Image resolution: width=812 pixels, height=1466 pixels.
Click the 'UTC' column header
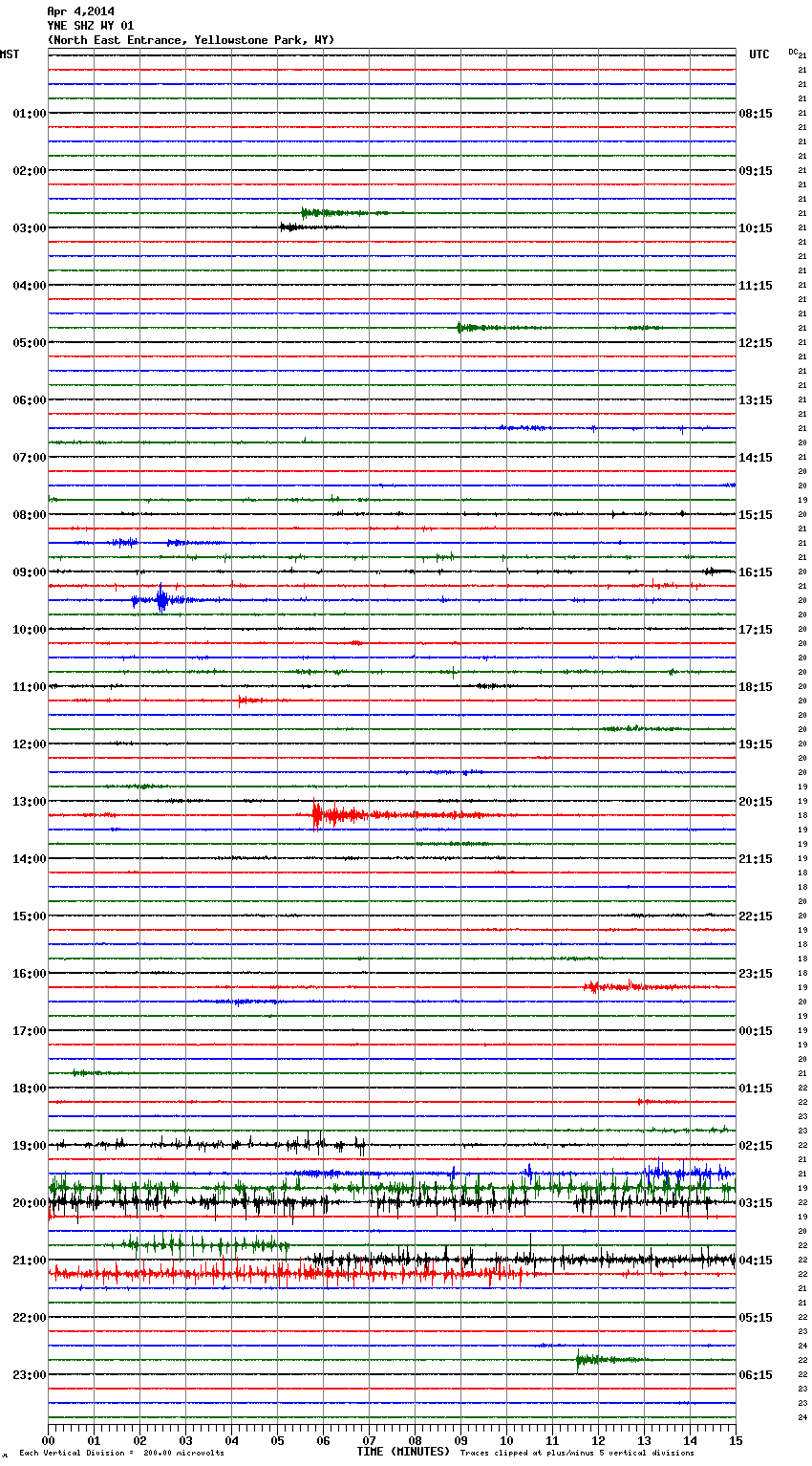pos(759,54)
